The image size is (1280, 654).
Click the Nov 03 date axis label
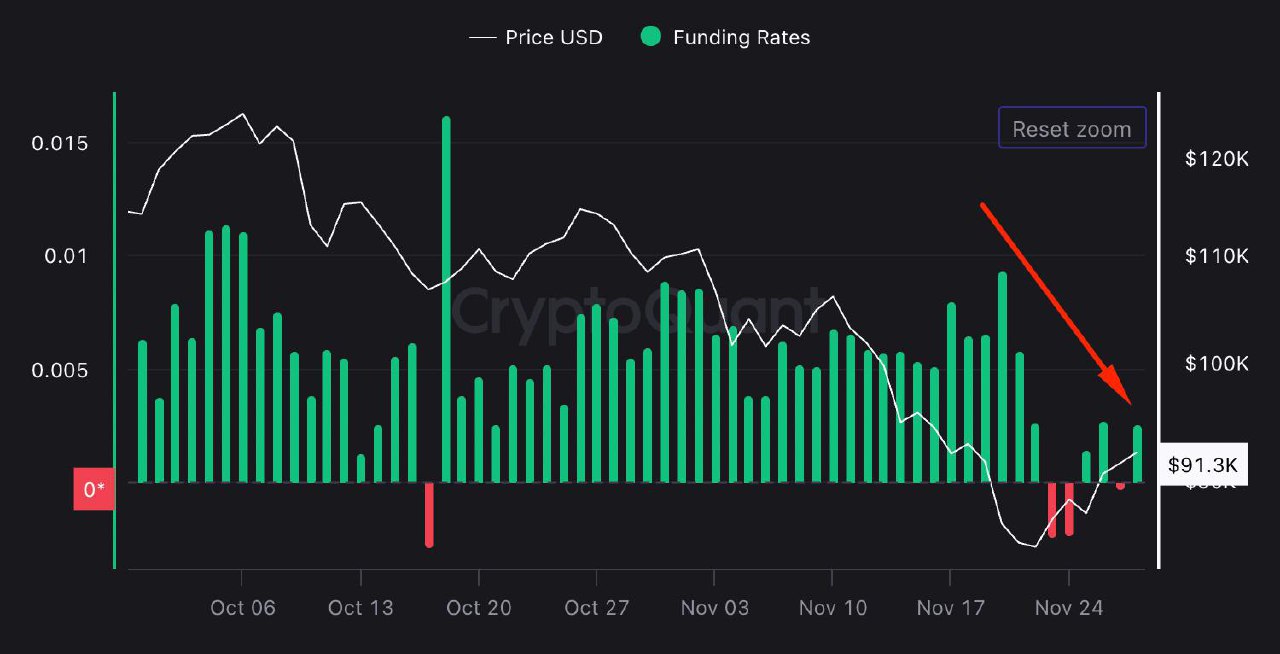(714, 608)
